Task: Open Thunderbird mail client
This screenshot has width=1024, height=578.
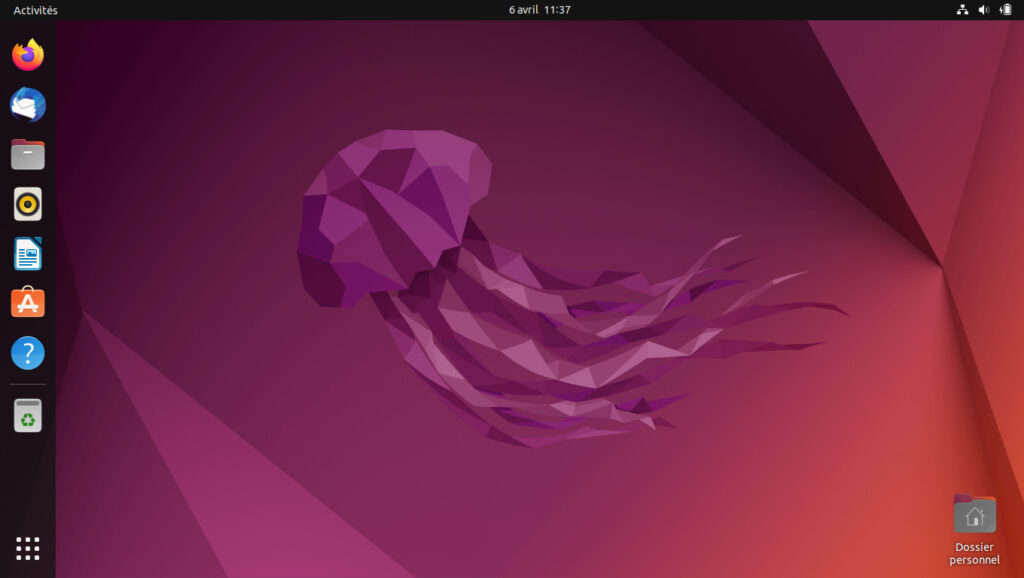Action: [x=27, y=104]
